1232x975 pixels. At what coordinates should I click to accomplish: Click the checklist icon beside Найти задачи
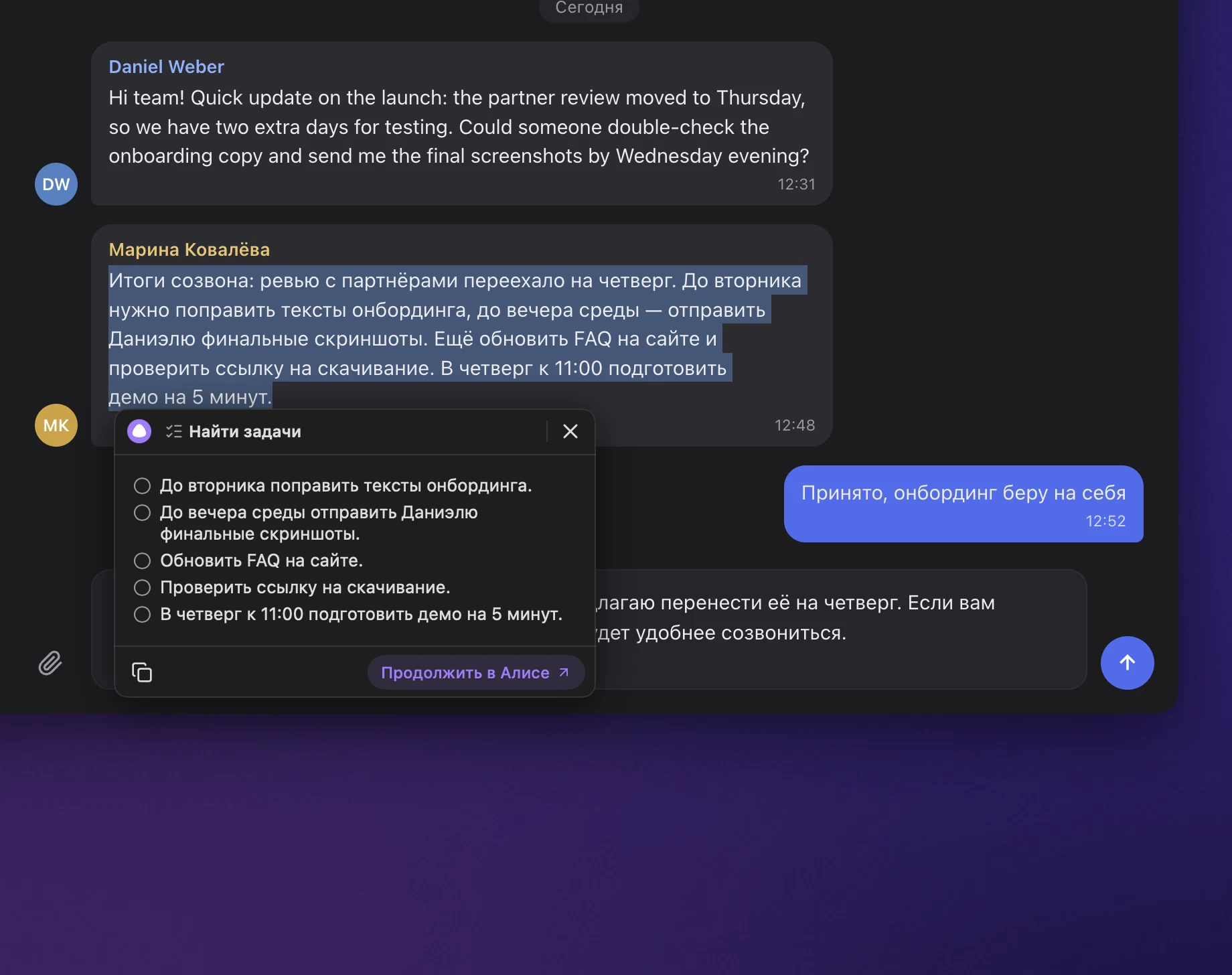(173, 431)
